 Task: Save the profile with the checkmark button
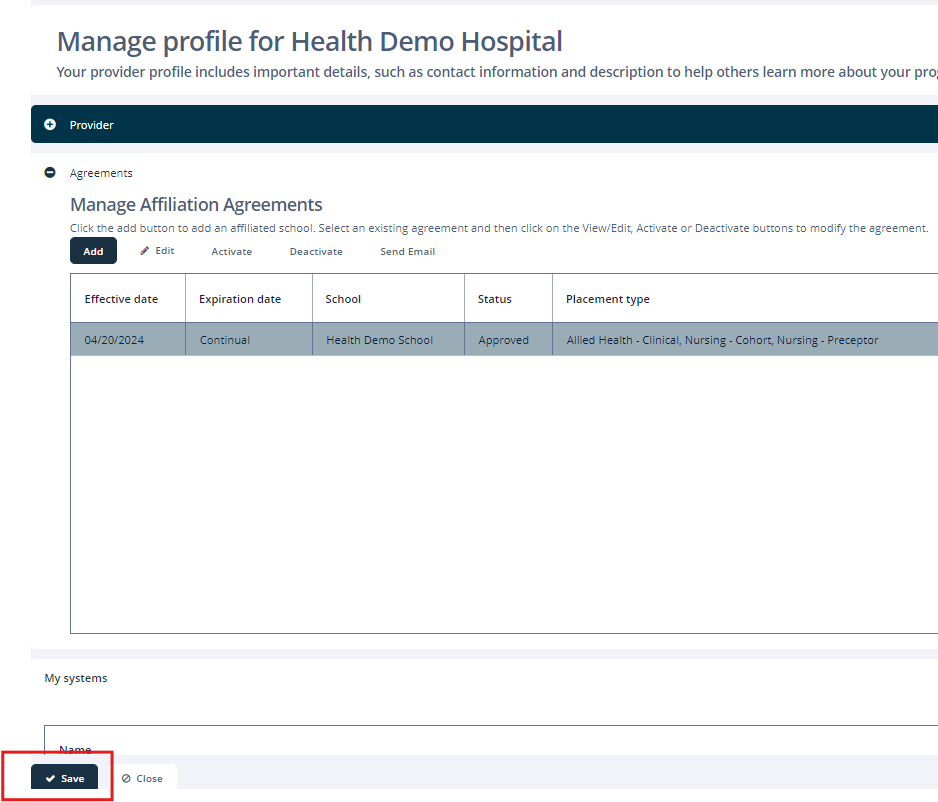pos(65,778)
